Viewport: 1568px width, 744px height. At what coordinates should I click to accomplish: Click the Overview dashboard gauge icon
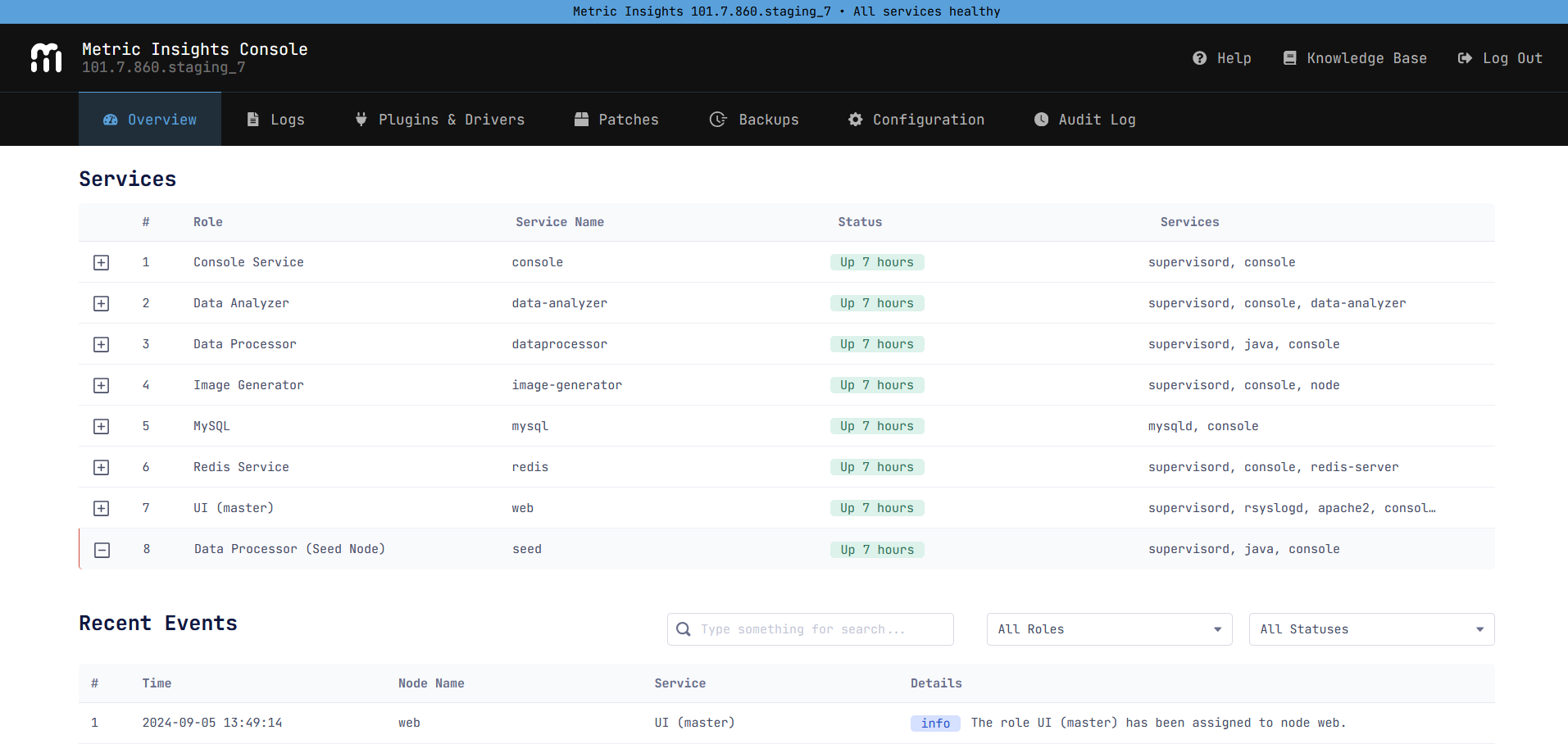tap(111, 120)
